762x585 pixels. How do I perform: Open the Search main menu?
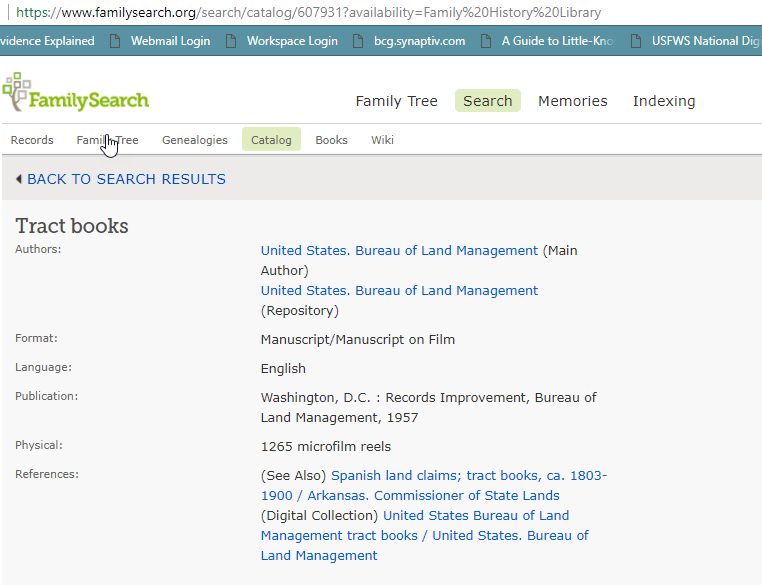click(487, 101)
